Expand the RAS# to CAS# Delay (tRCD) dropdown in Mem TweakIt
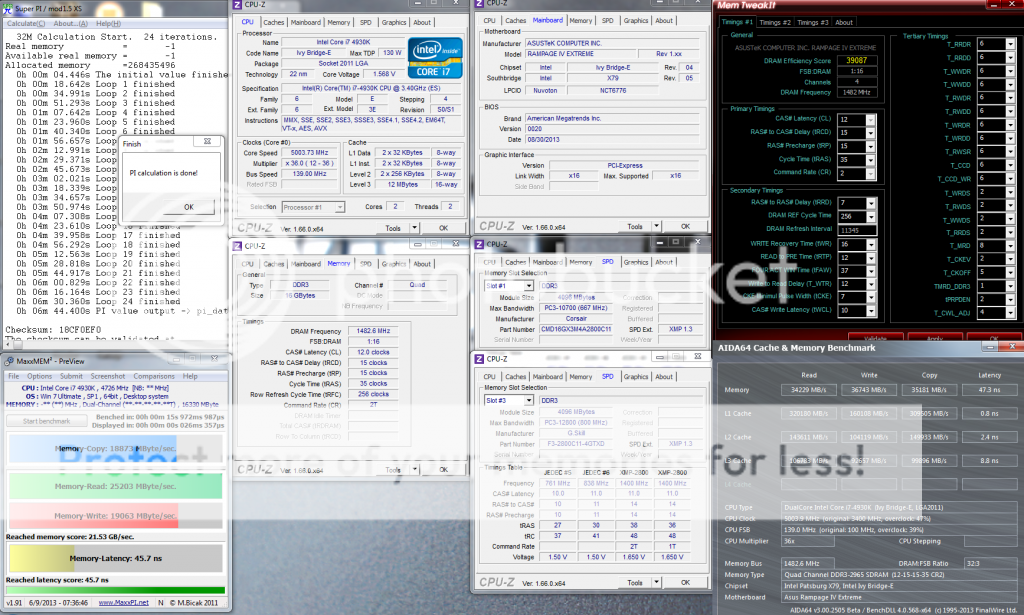 869,132
